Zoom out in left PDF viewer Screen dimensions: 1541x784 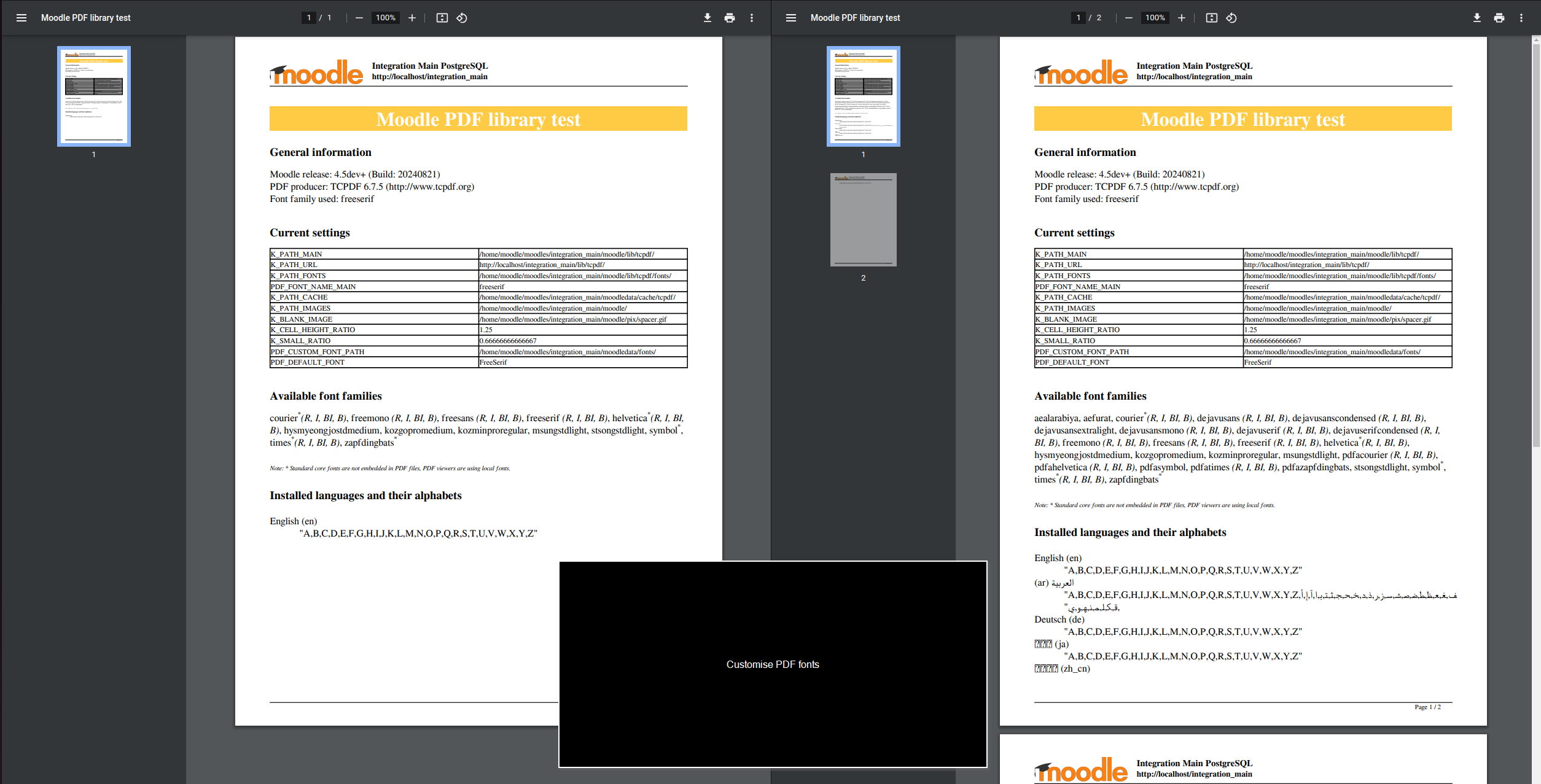point(359,18)
